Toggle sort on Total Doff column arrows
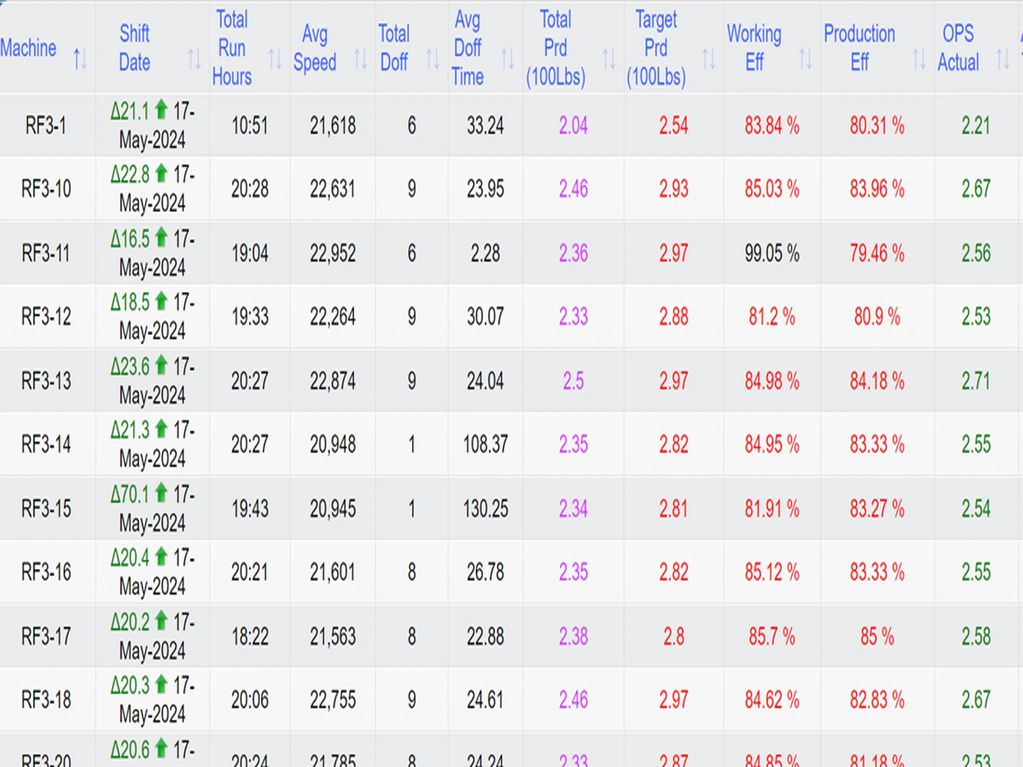 point(432,60)
